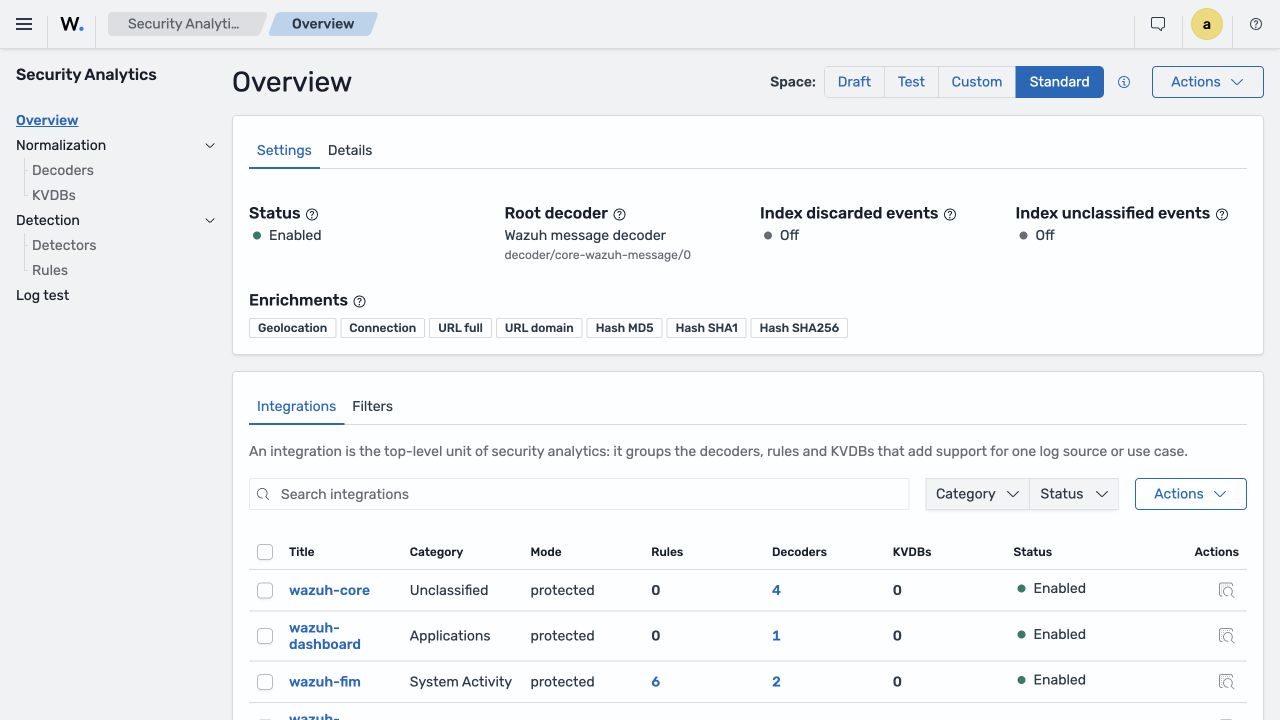This screenshot has width=1280, height=720.
Task: Check the wazuh-core row checkbox
Action: click(x=265, y=591)
